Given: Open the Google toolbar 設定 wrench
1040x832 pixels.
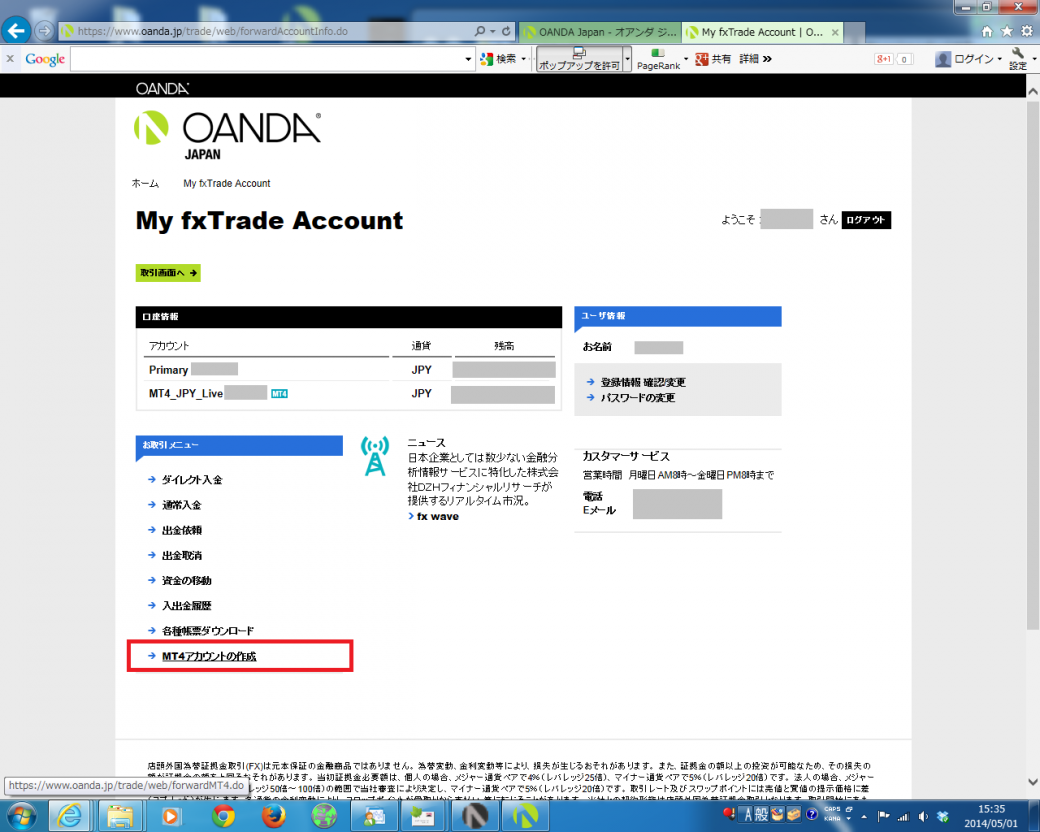Looking at the screenshot, I should tap(1018, 59).
